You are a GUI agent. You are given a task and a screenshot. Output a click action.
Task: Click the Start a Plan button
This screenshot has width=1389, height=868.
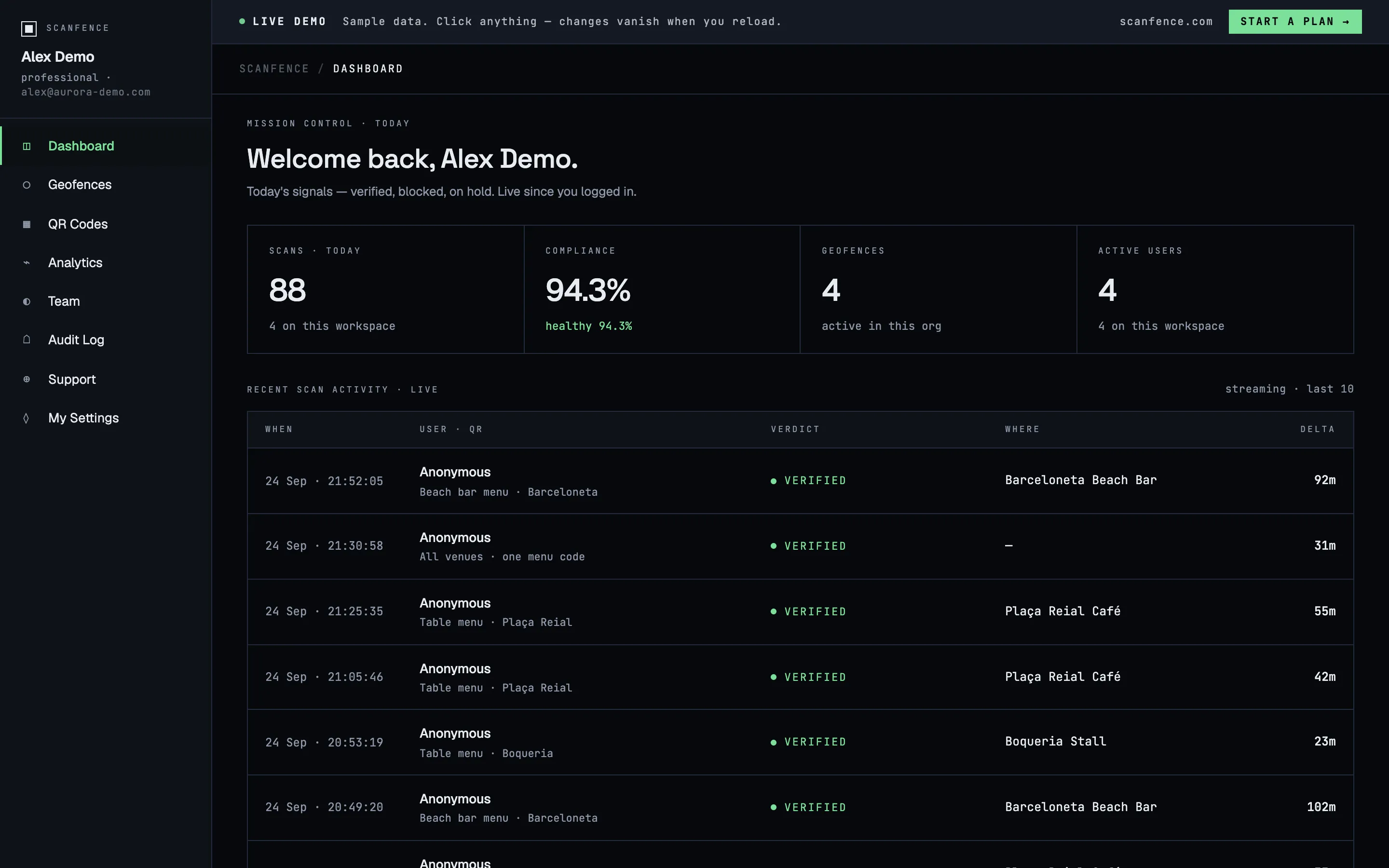pos(1295,22)
